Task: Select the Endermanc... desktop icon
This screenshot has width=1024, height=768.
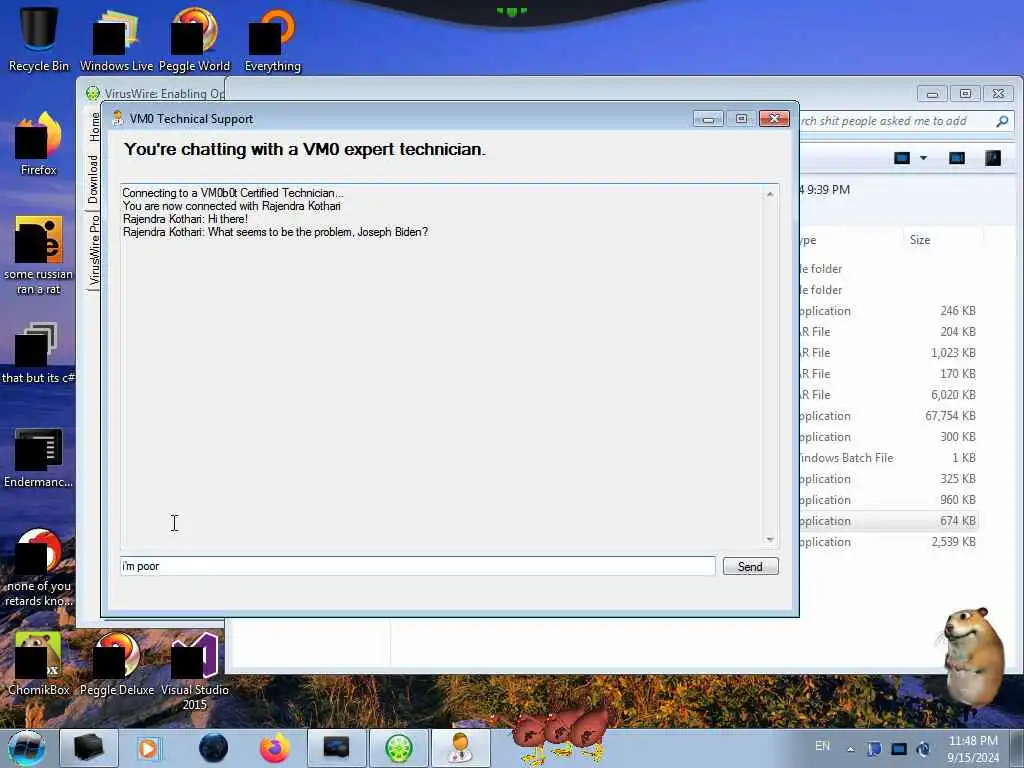Action: [x=39, y=457]
